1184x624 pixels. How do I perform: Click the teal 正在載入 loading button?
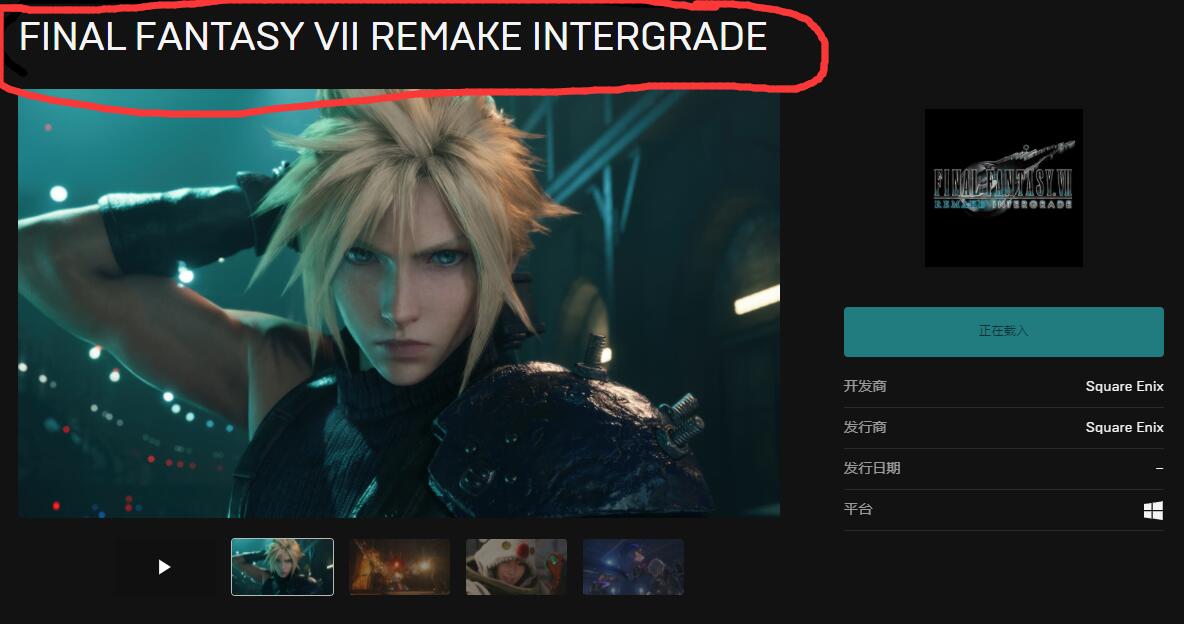pos(1004,332)
